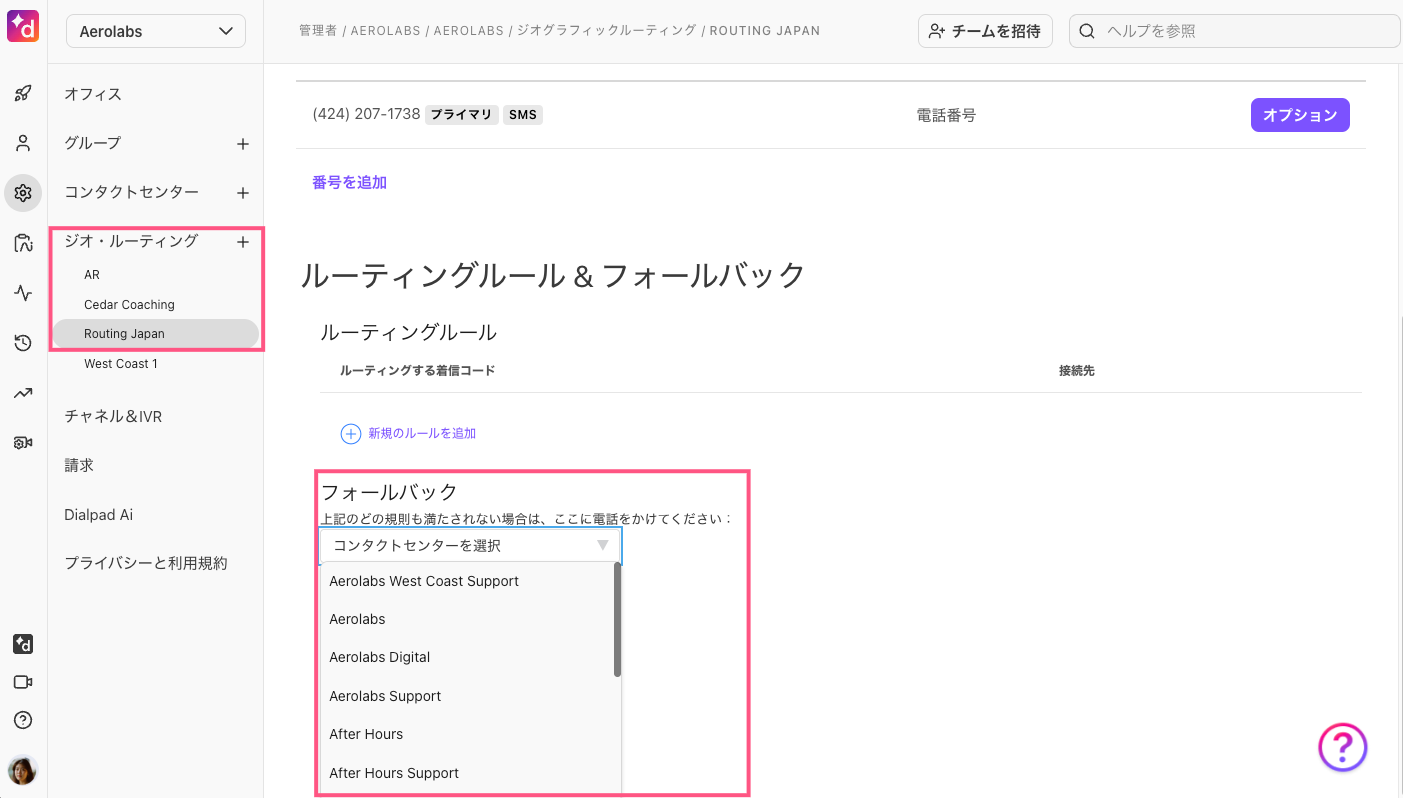This screenshot has width=1403, height=798.
Task: Select the AR routing item
Action: coord(92,275)
